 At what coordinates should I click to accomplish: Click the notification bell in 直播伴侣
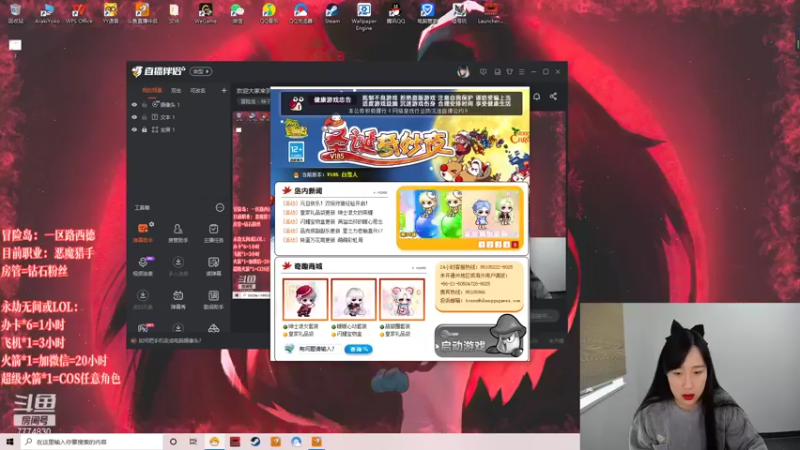[x=536, y=96]
